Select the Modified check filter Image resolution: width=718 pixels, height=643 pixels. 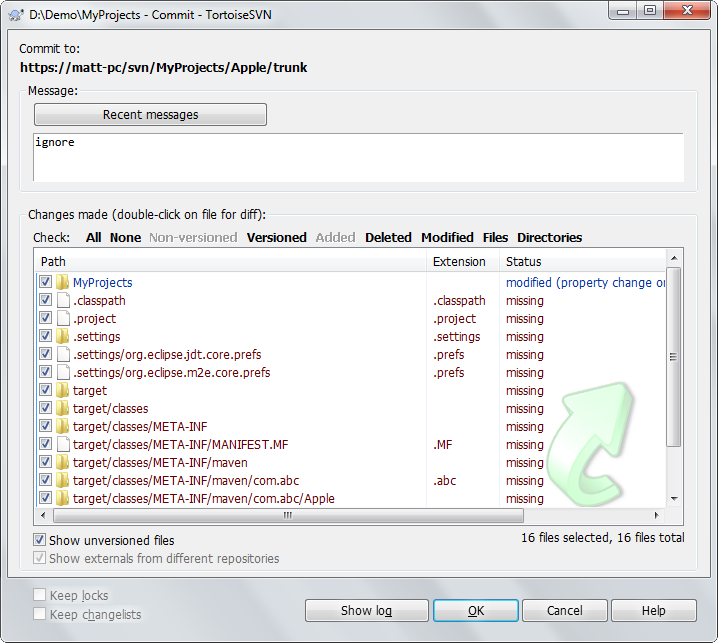[x=447, y=238]
